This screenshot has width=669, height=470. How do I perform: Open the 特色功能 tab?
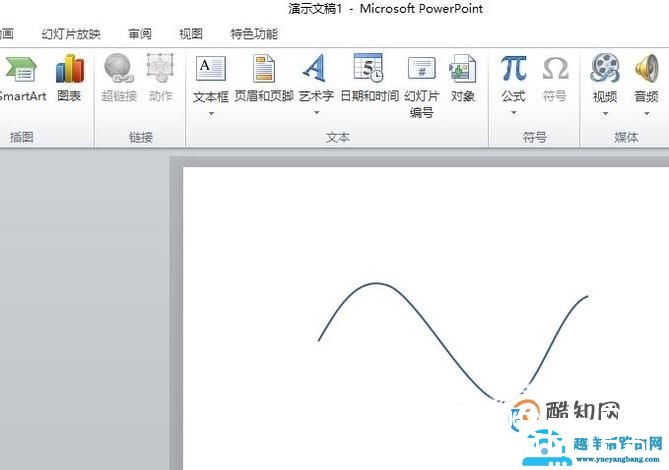[x=254, y=34]
